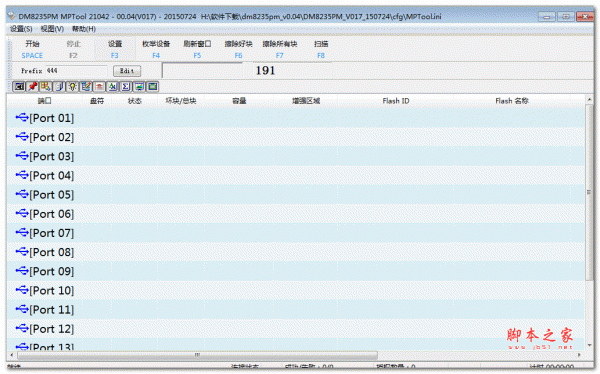
Task: Click into the Prefix input field
Action: click(x=77, y=71)
